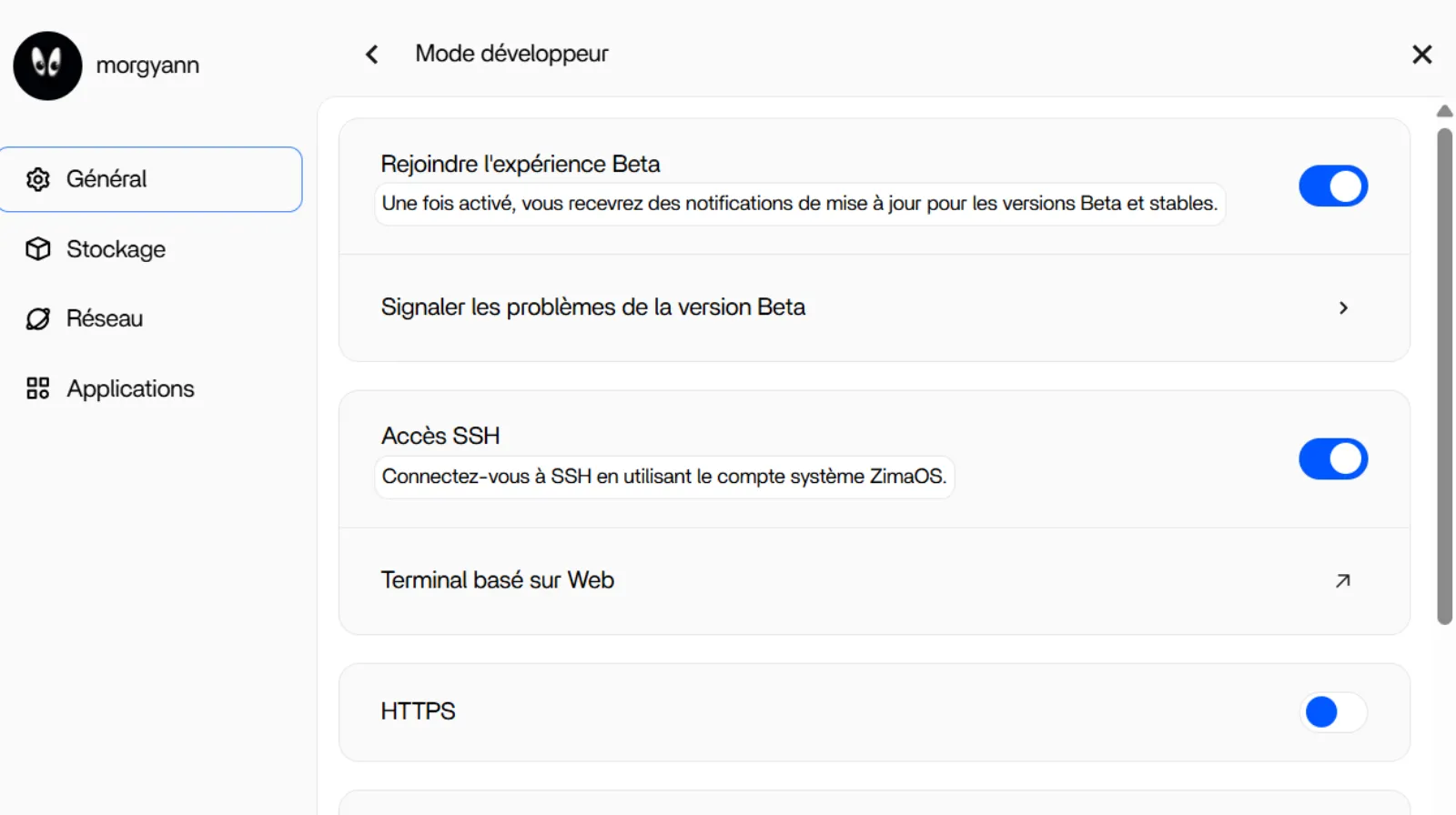Expand the Beta issue report chevron
1456x815 pixels.
[1343, 308]
